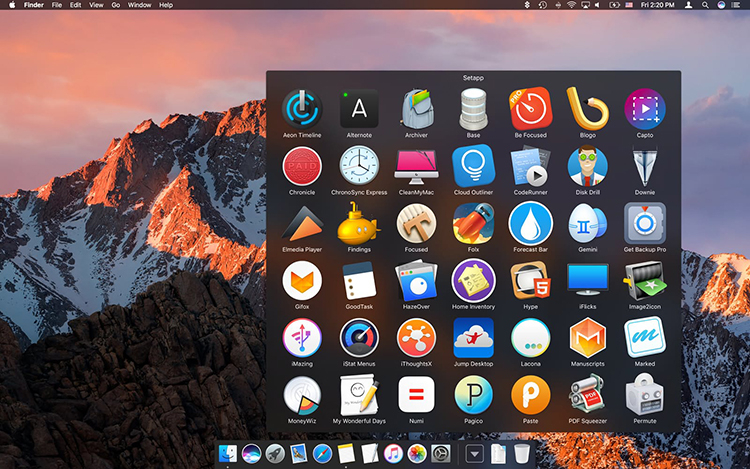Image resolution: width=750 pixels, height=469 pixels.
Task: Launch the Manuscripts app
Action: tap(587, 338)
